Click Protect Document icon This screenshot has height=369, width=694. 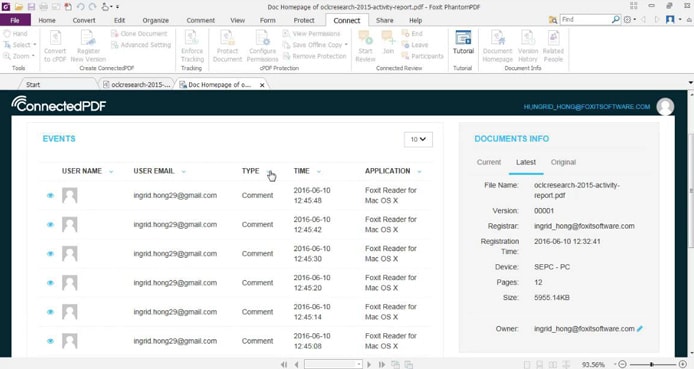click(x=227, y=46)
